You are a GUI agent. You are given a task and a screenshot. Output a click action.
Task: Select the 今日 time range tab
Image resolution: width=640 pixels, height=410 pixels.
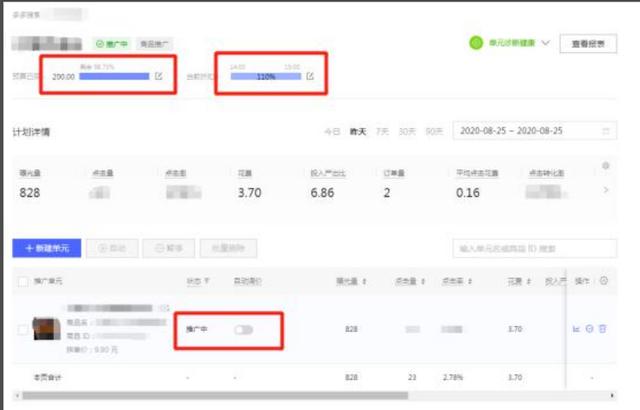pyautogui.click(x=332, y=131)
